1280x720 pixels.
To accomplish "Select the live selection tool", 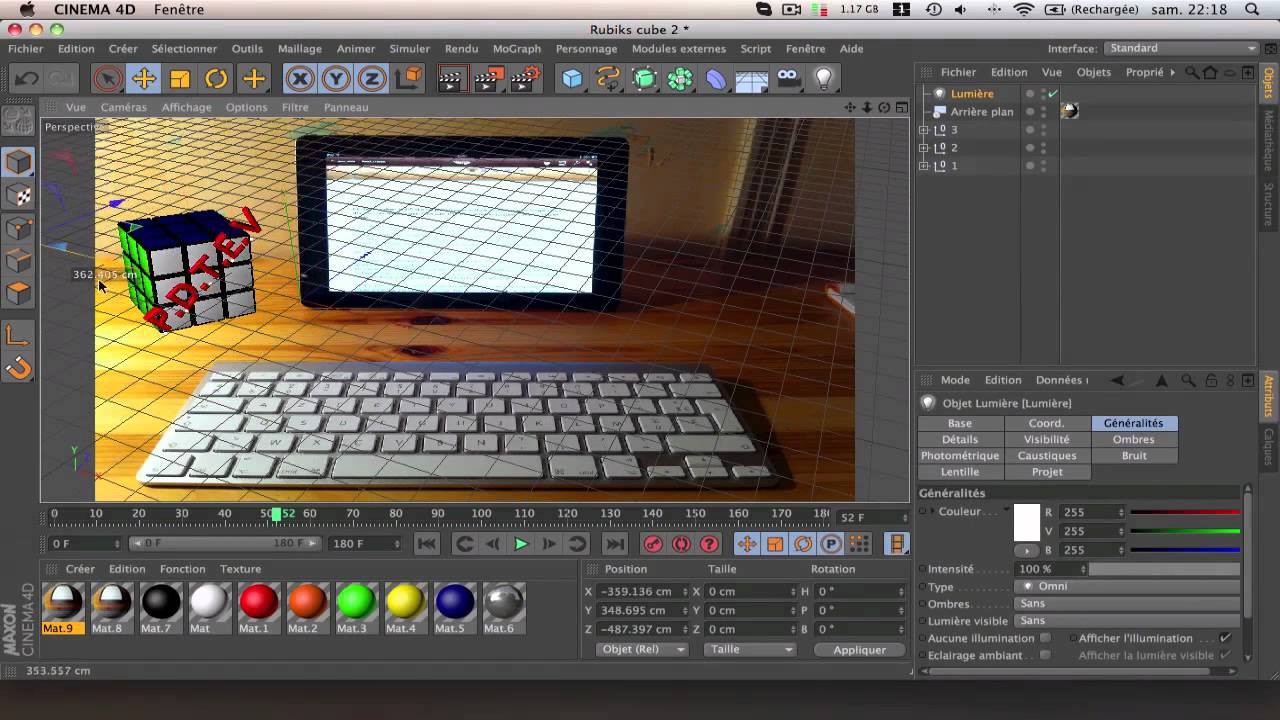I will (108, 78).
